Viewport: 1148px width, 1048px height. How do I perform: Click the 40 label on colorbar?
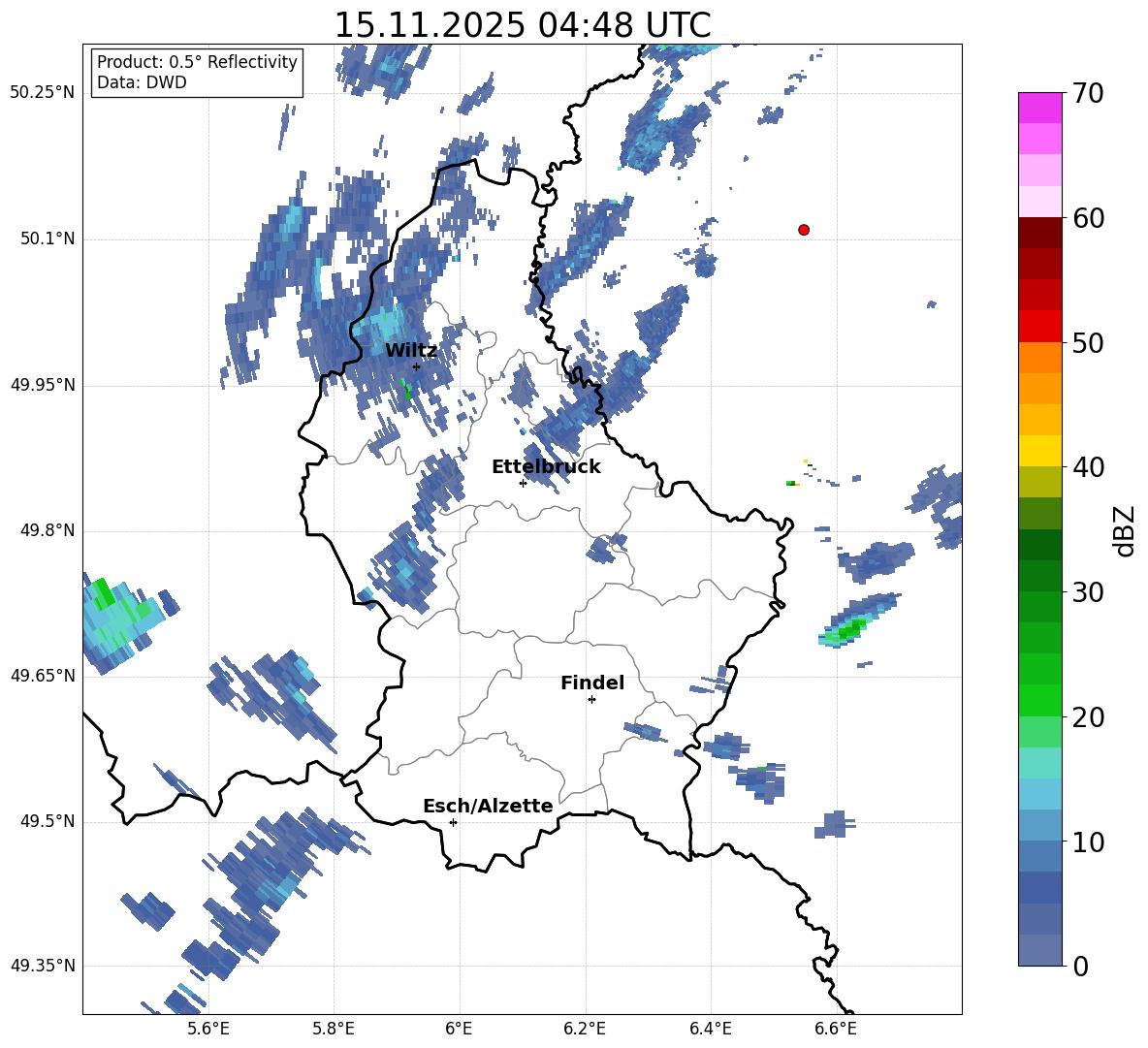click(1088, 467)
